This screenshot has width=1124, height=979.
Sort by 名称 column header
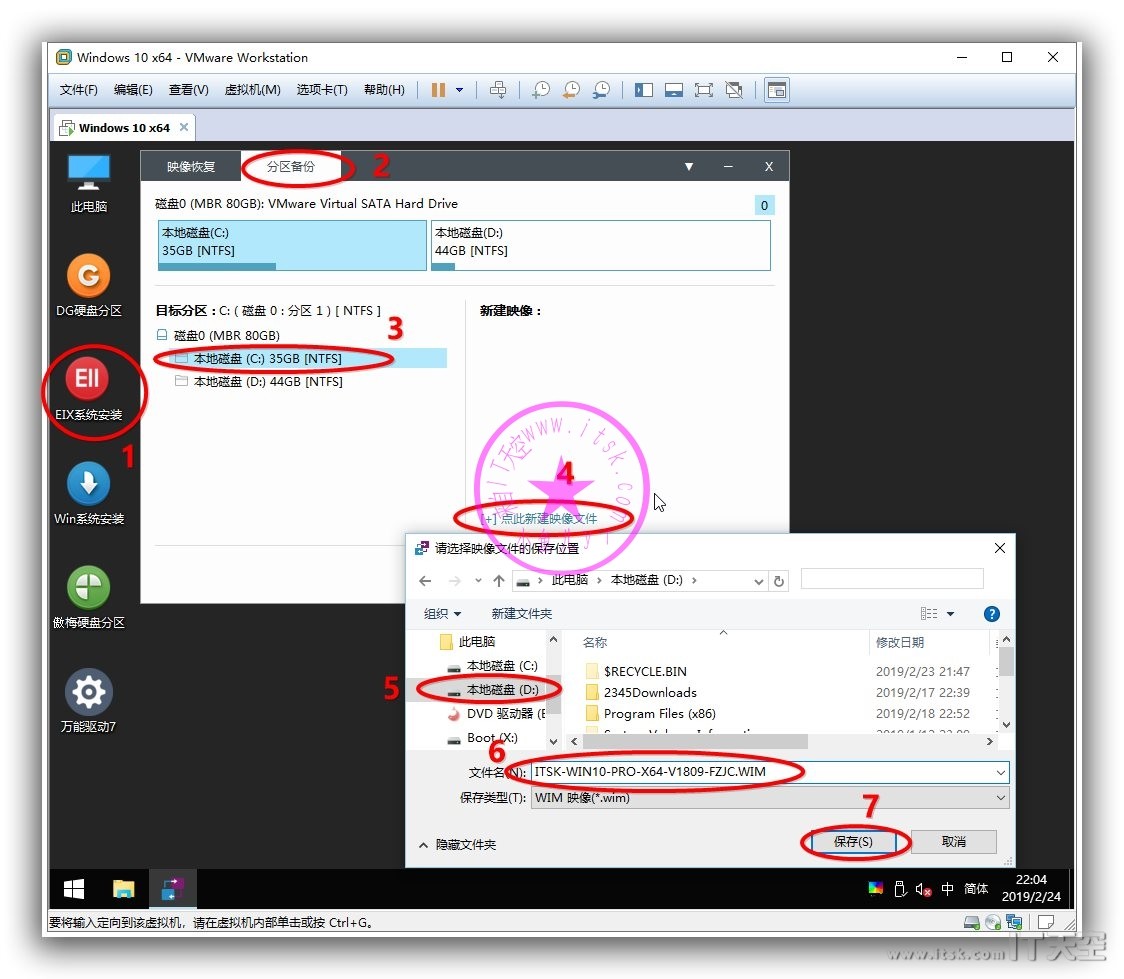[x=595, y=642]
